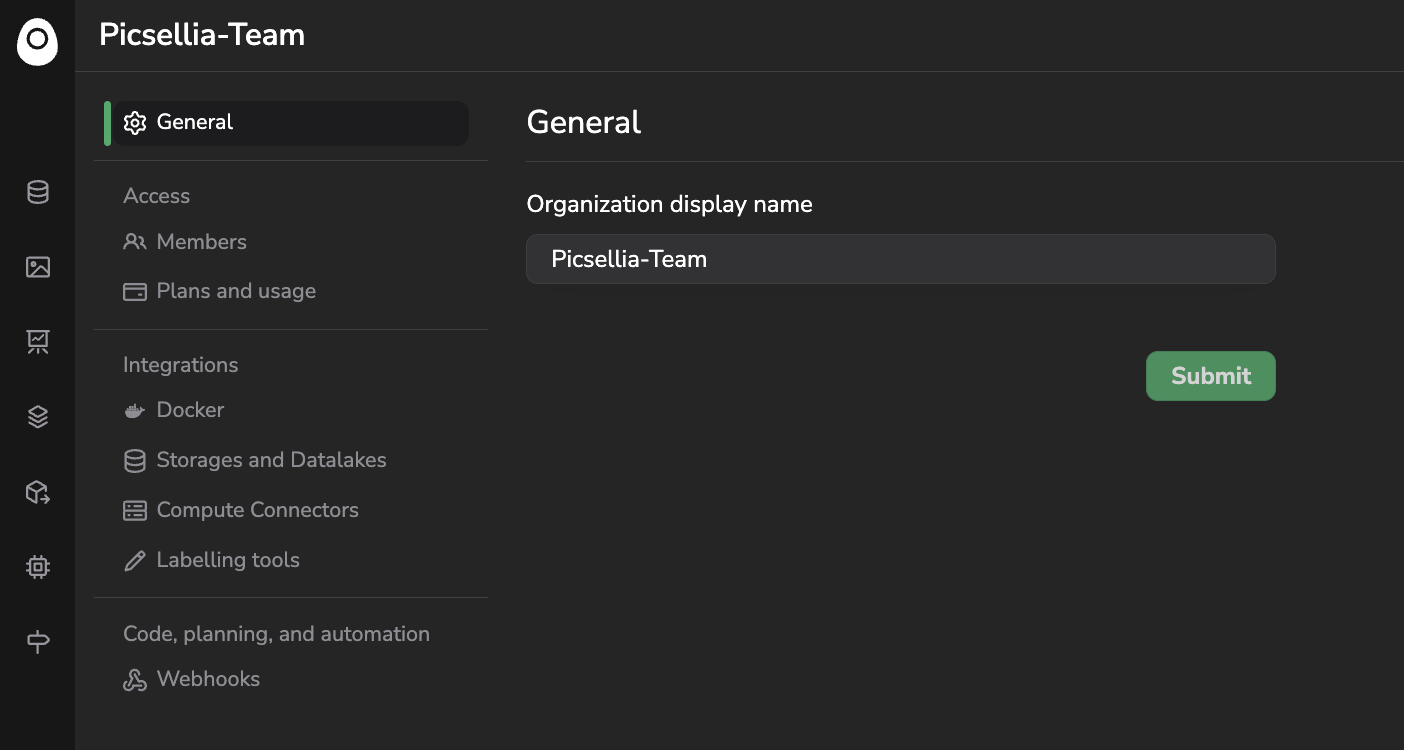Open the Webhooks settings page
The width and height of the screenshot is (1404, 750).
click(x=208, y=679)
